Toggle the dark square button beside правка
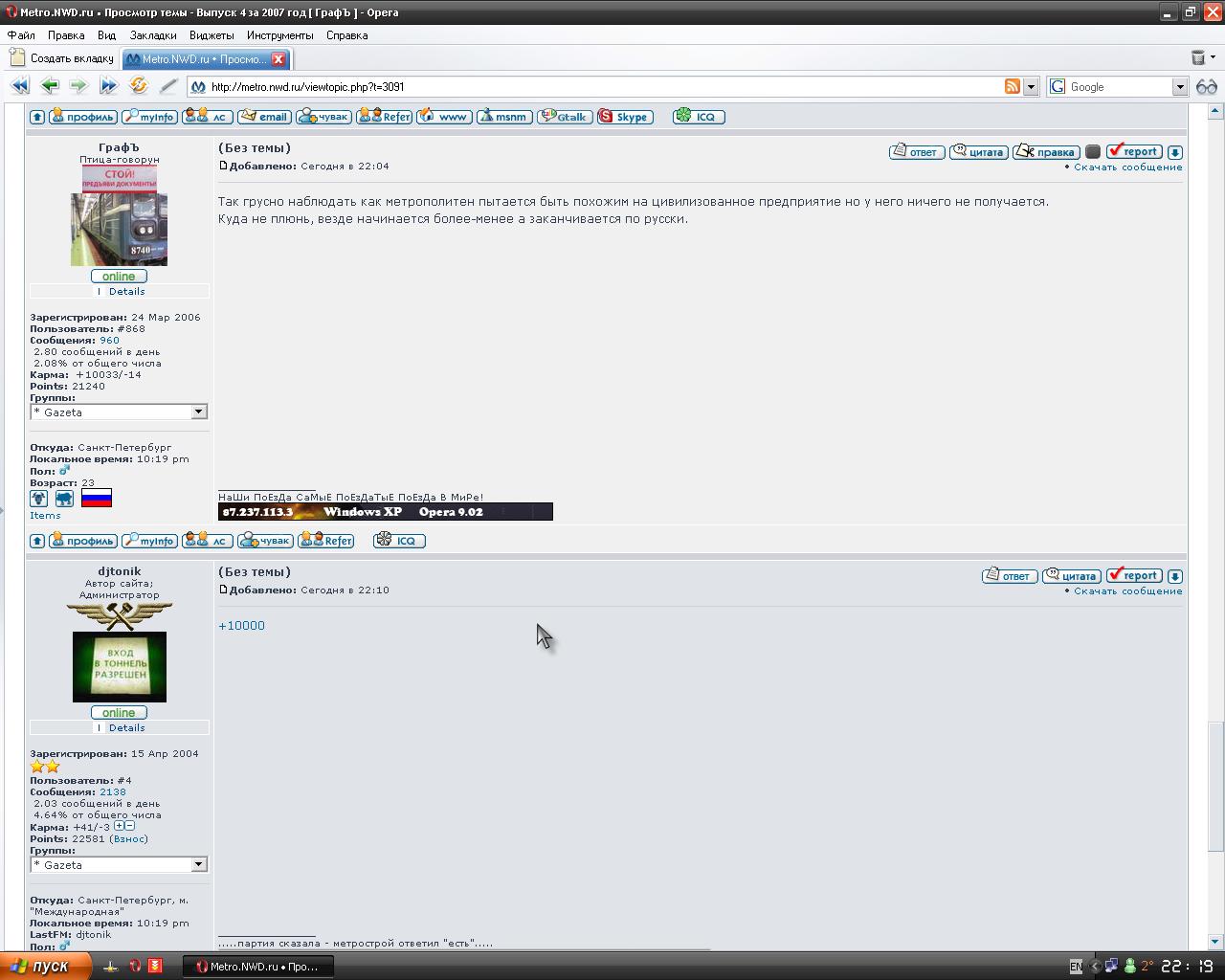The height and width of the screenshot is (980, 1225). coord(1093,152)
